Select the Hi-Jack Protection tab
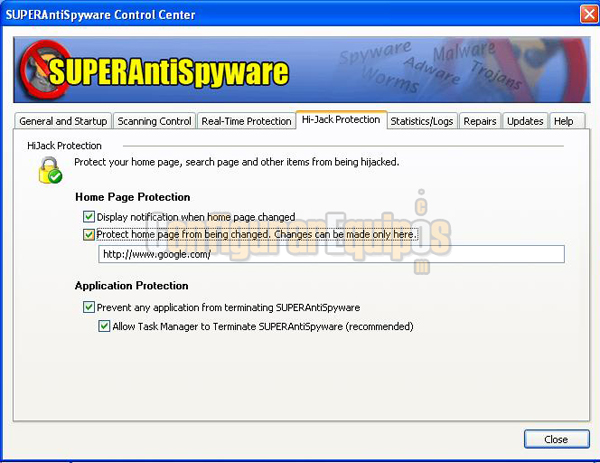 (x=341, y=120)
